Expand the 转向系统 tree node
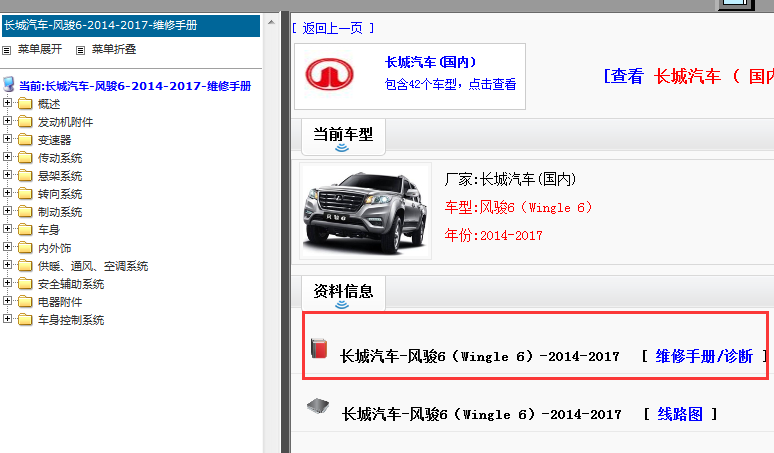This screenshot has height=453, width=774. pyautogui.click(x=7, y=192)
